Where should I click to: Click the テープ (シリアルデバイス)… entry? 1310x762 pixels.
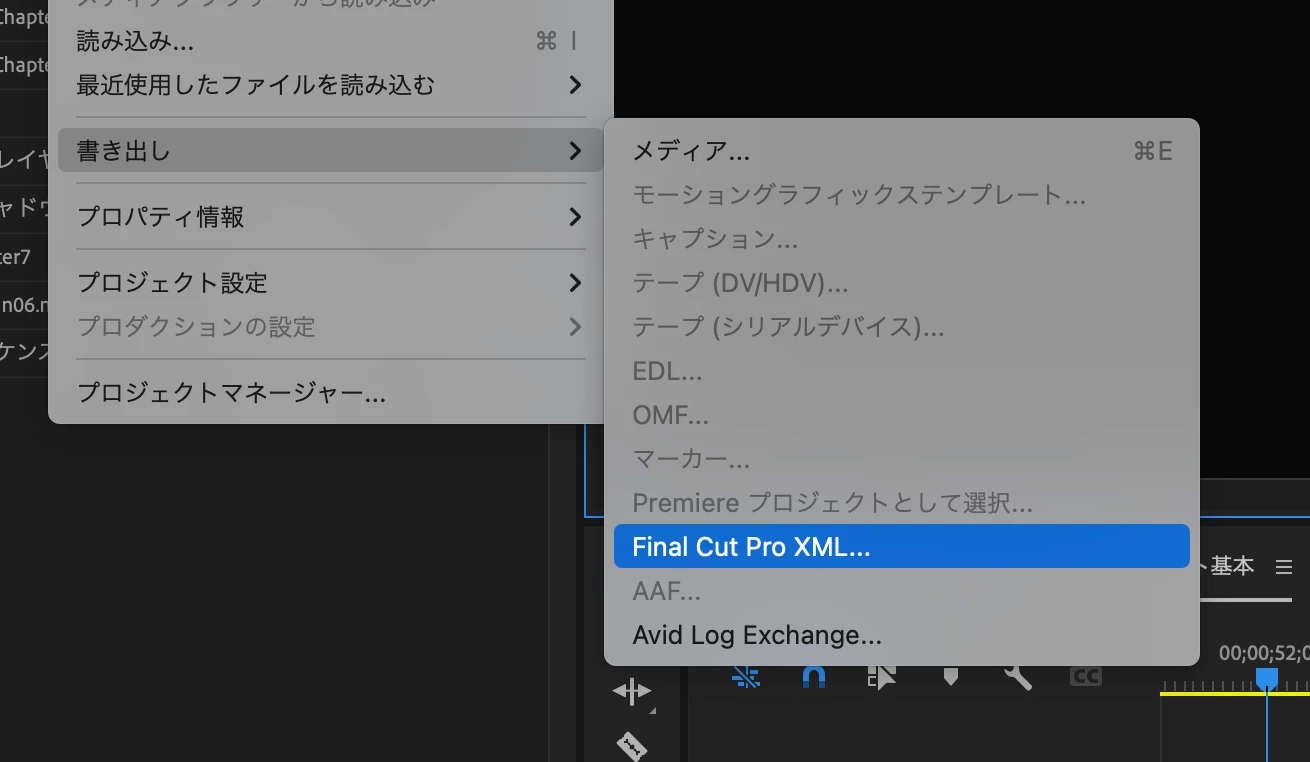(x=901, y=327)
